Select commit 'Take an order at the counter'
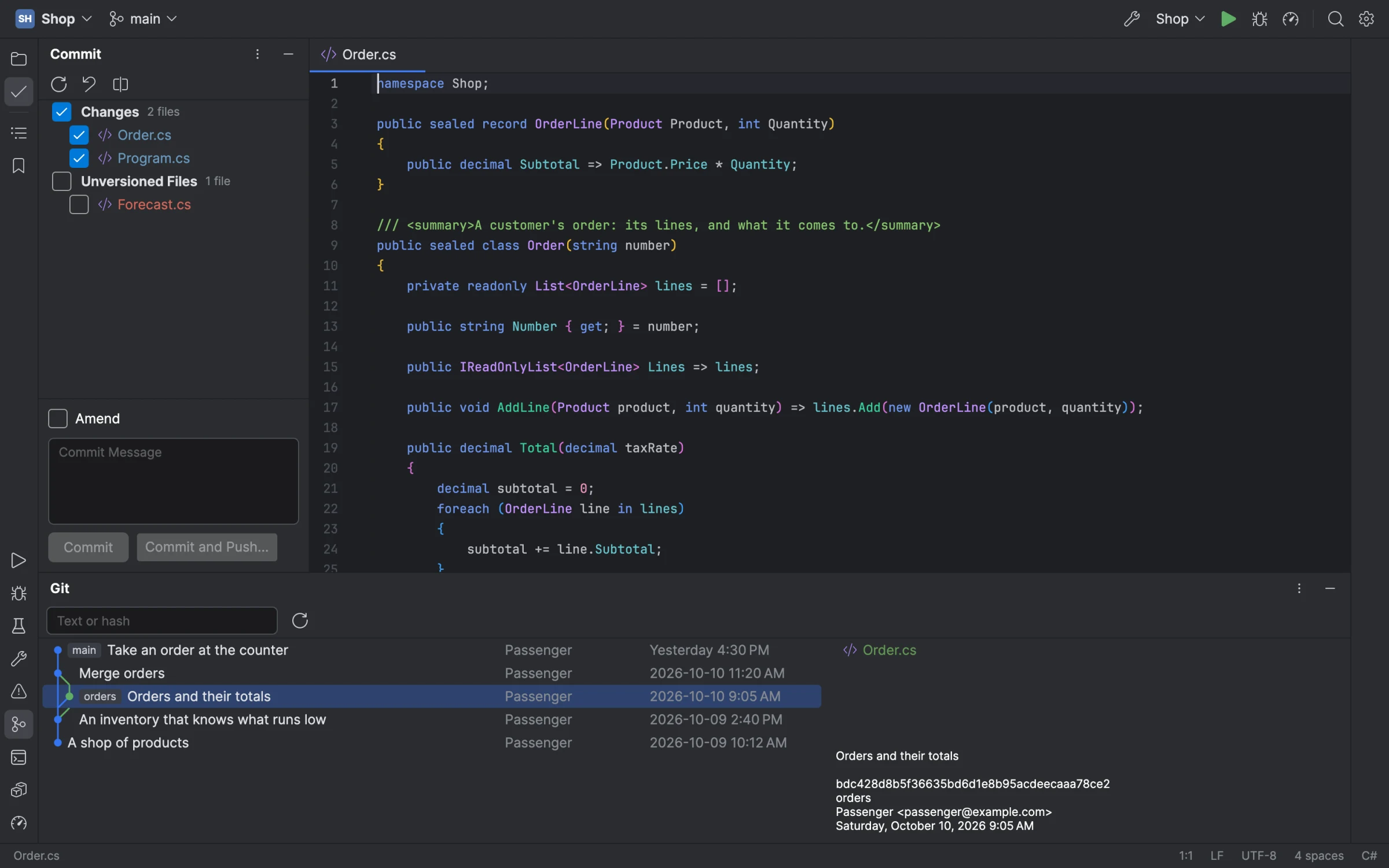 click(x=432, y=650)
